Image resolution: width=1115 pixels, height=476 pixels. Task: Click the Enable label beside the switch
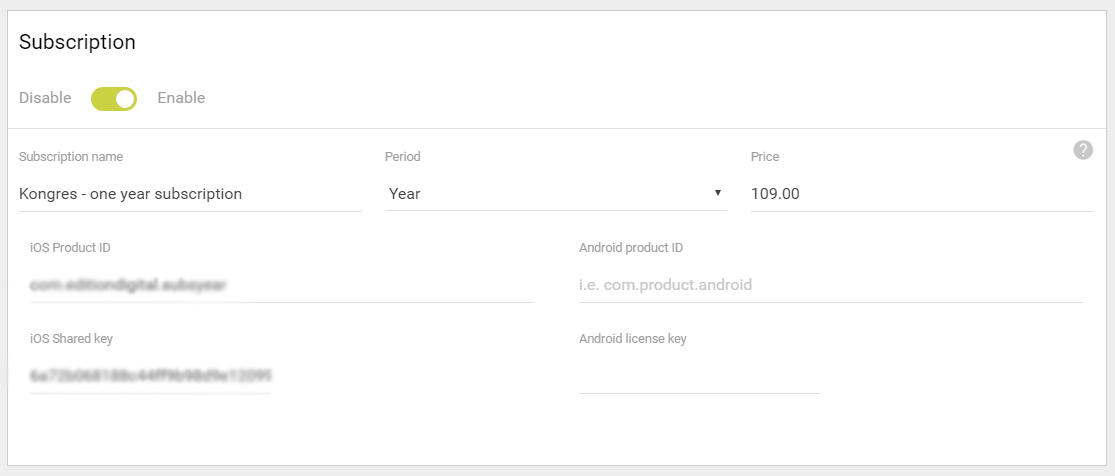pyautogui.click(x=181, y=98)
